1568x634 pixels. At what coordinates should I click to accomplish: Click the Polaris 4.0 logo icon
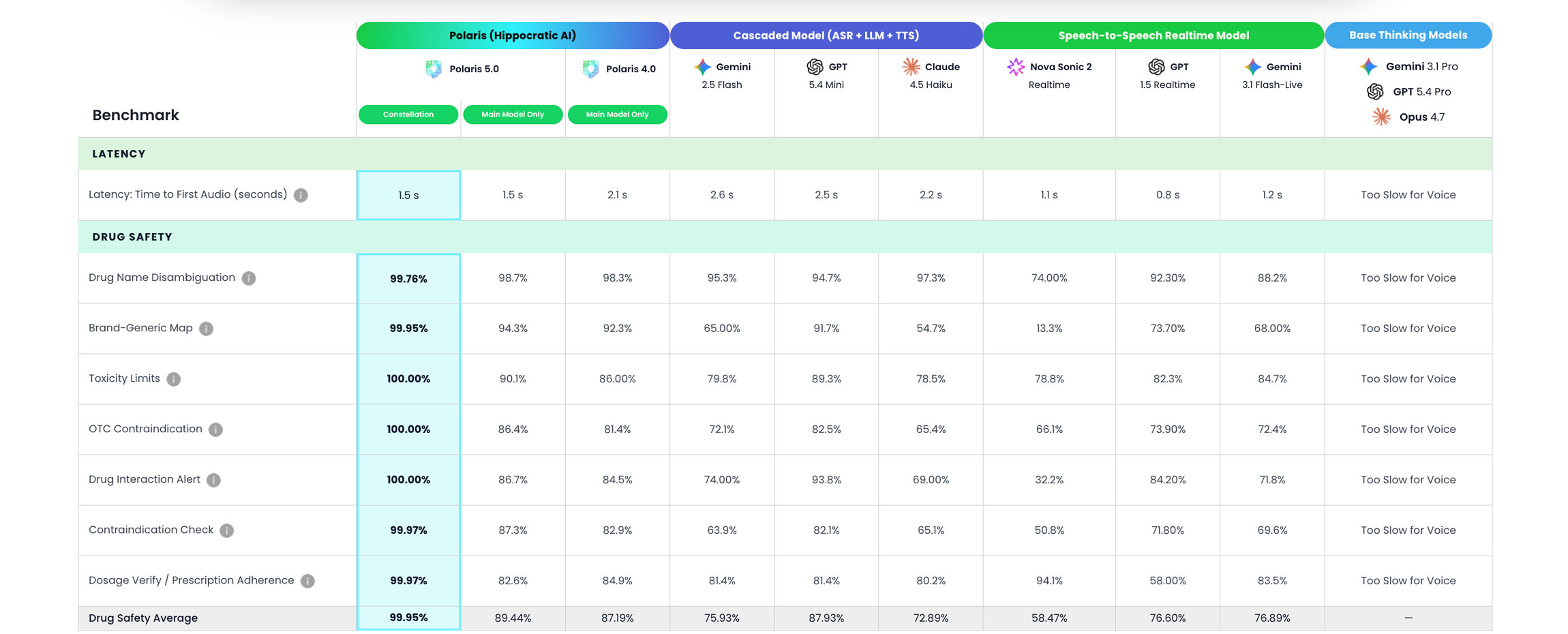coord(590,69)
